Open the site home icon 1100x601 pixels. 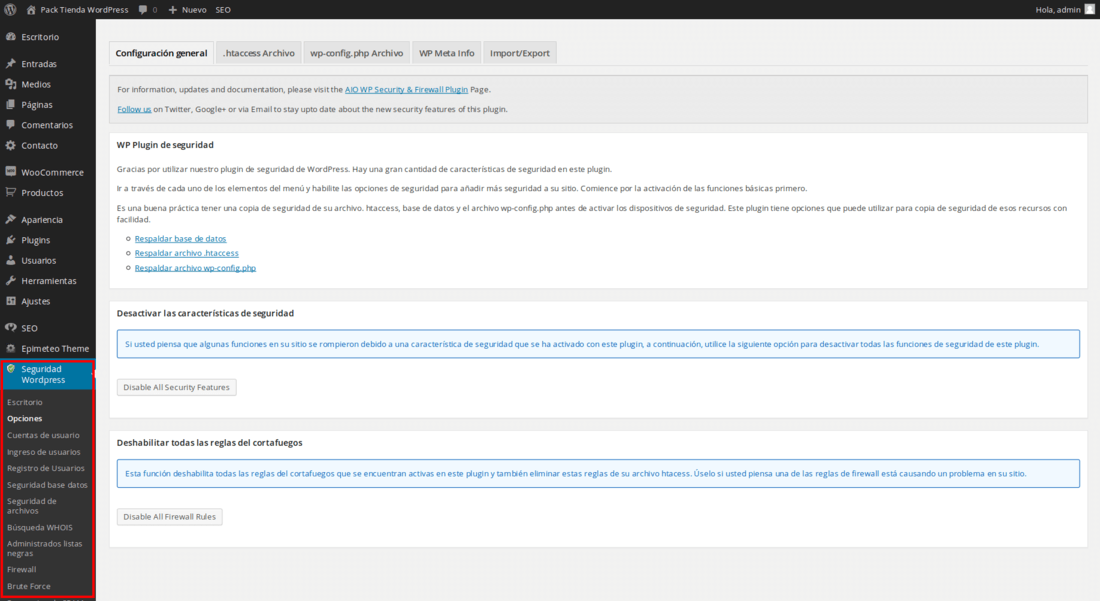31,10
